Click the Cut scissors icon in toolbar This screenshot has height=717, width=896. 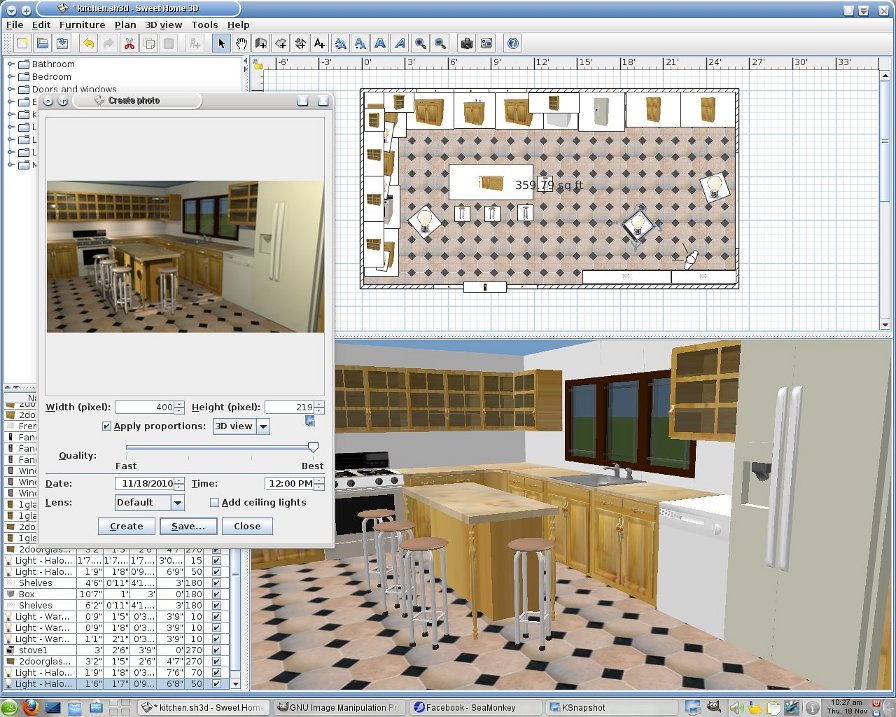[x=129, y=44]
